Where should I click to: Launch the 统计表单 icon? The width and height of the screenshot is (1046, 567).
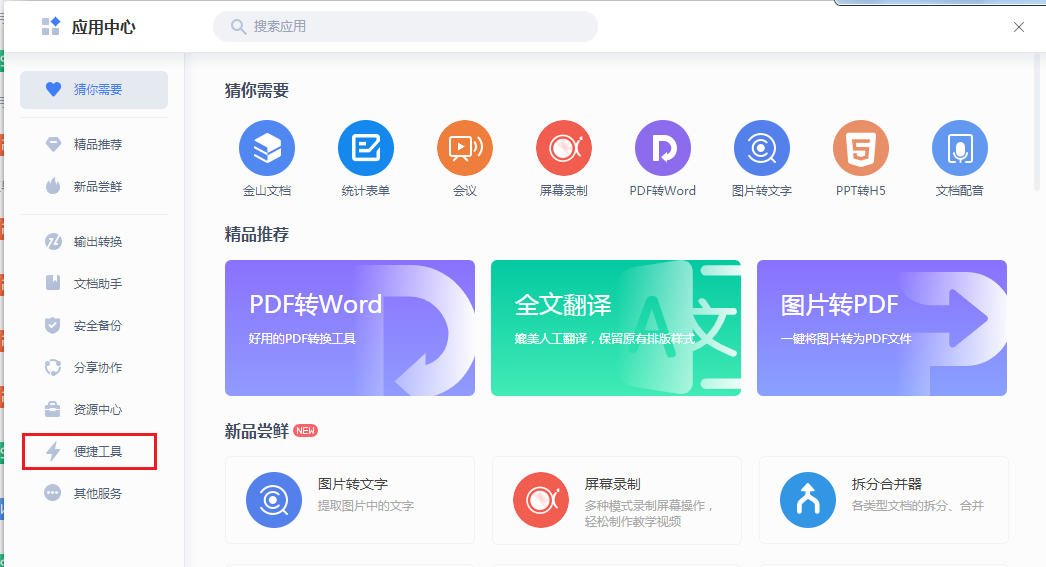(x=366, y=148)
